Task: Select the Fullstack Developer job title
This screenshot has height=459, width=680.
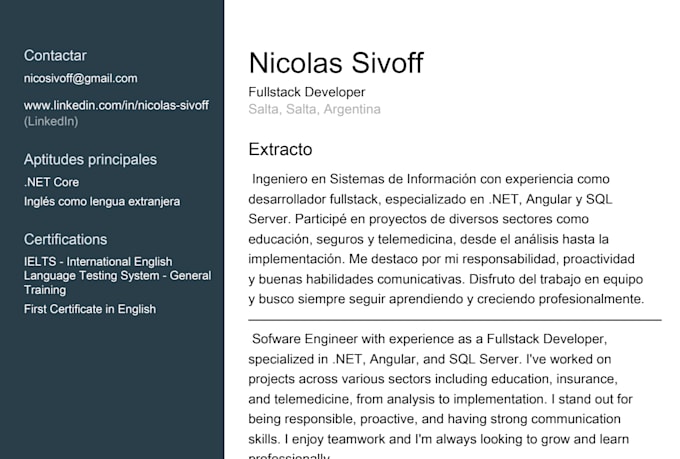Action: click(307, 92)
